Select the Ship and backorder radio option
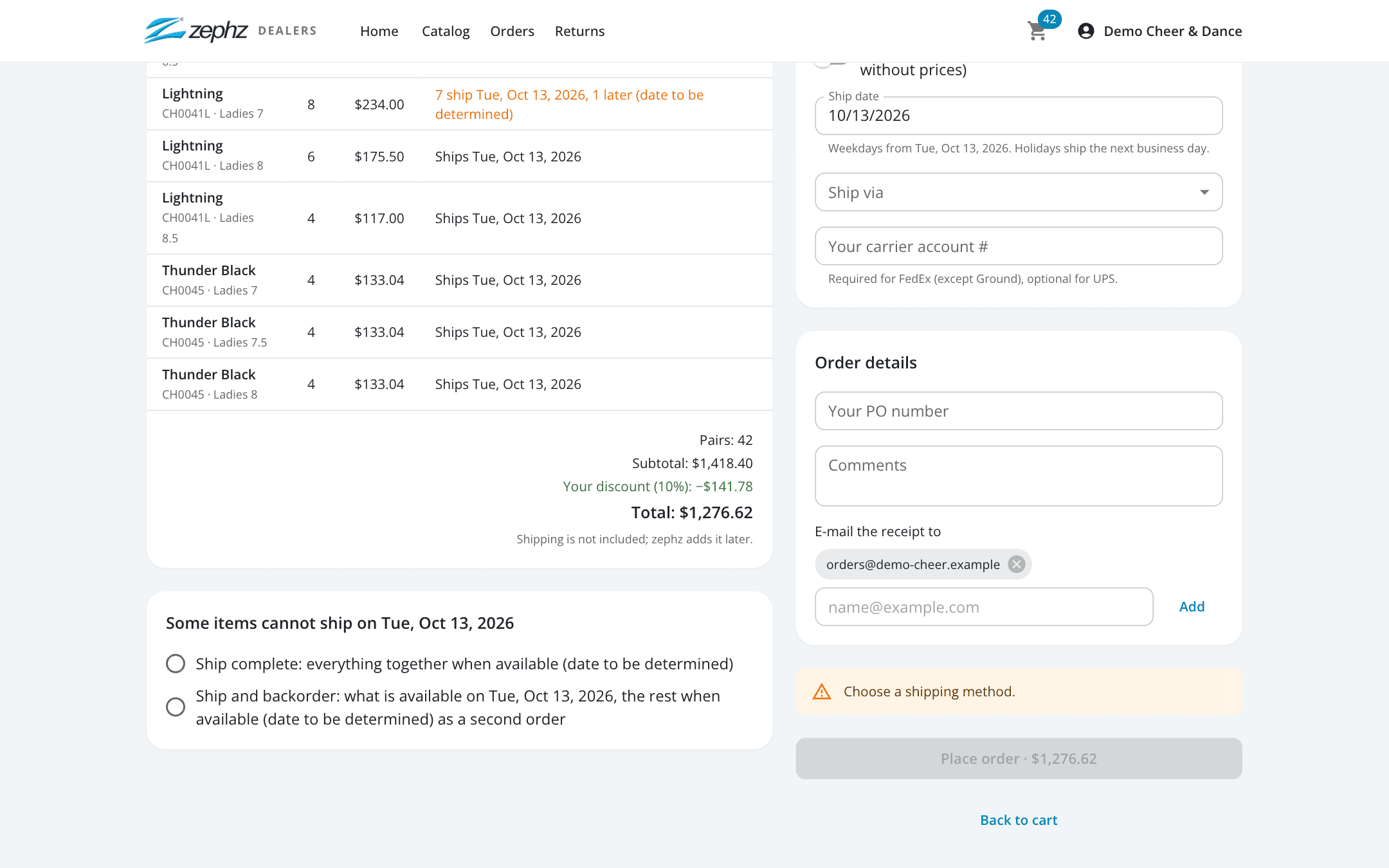 tap(176, 707)
